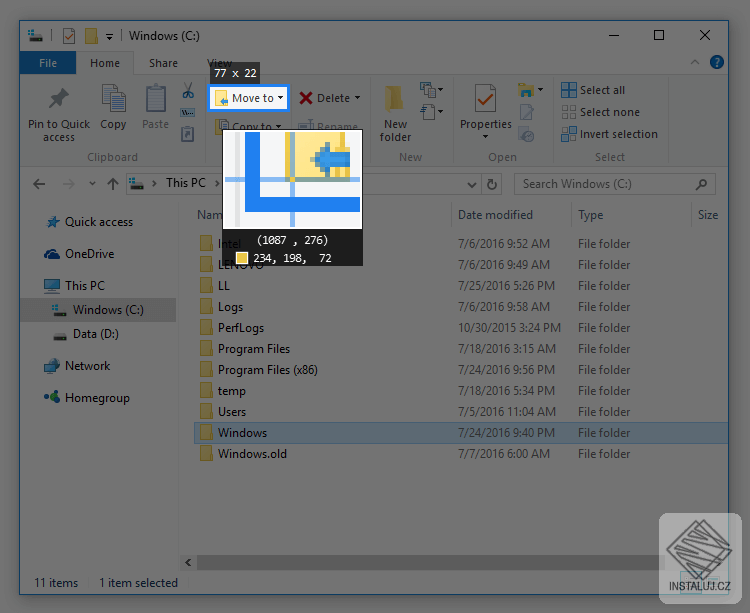The width and height of the screenshot is (750, 613).
Task: Click the Paste shortcut icon
Action: (x=188, y=134)
